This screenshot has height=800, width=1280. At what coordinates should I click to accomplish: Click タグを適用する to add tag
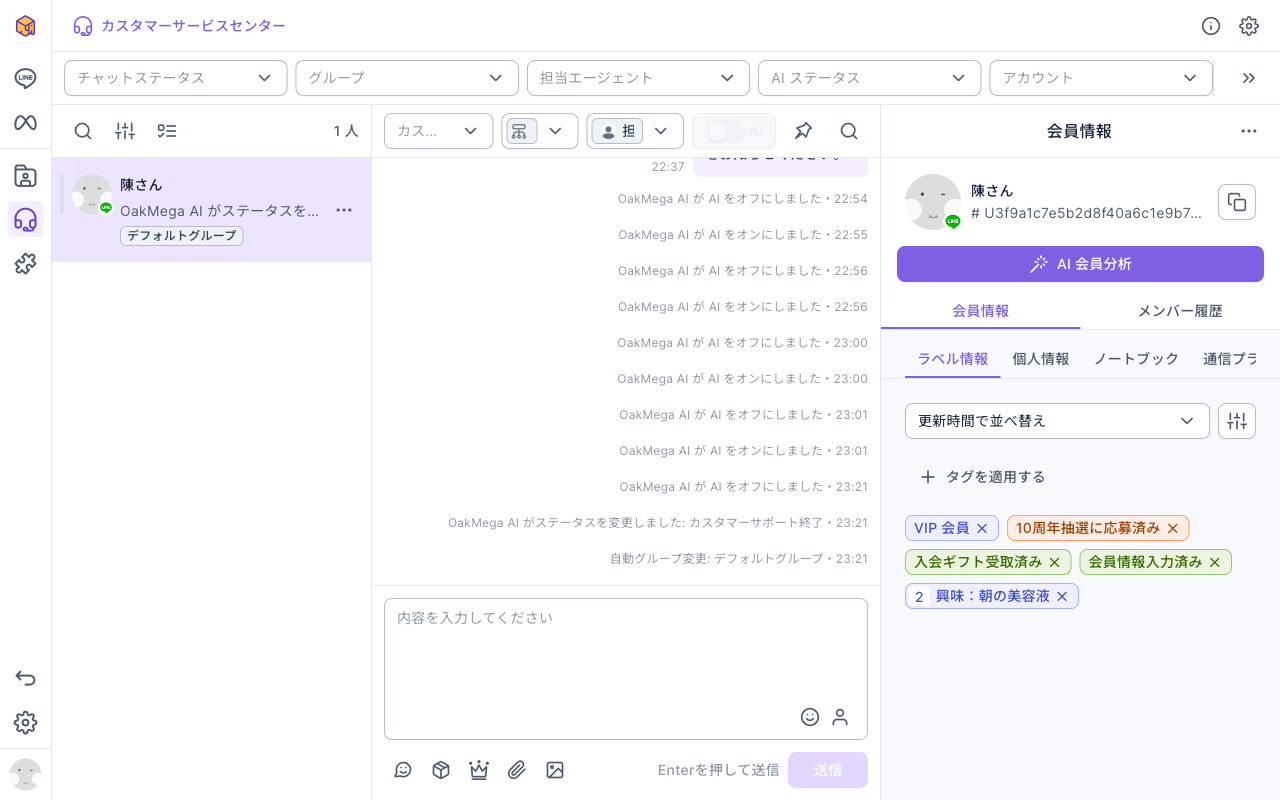click(982, 477)
